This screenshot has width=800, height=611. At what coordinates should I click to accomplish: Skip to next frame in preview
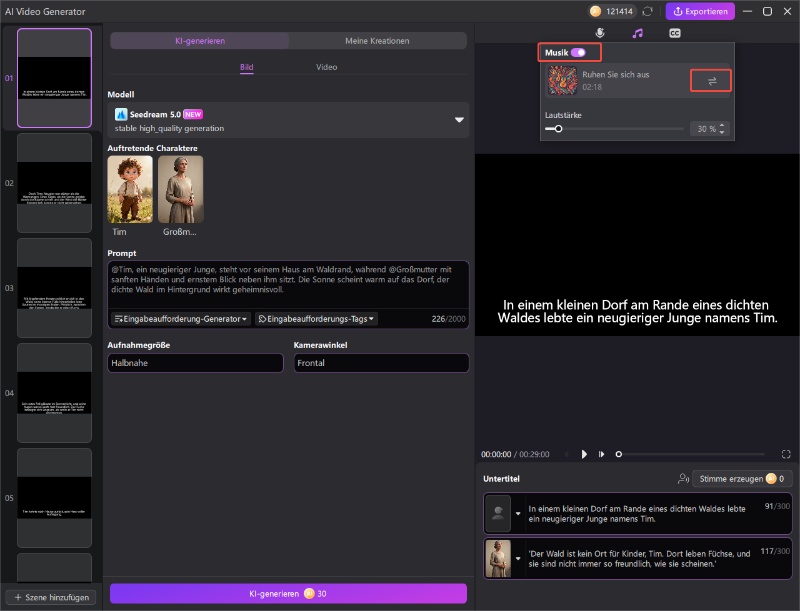601,454
